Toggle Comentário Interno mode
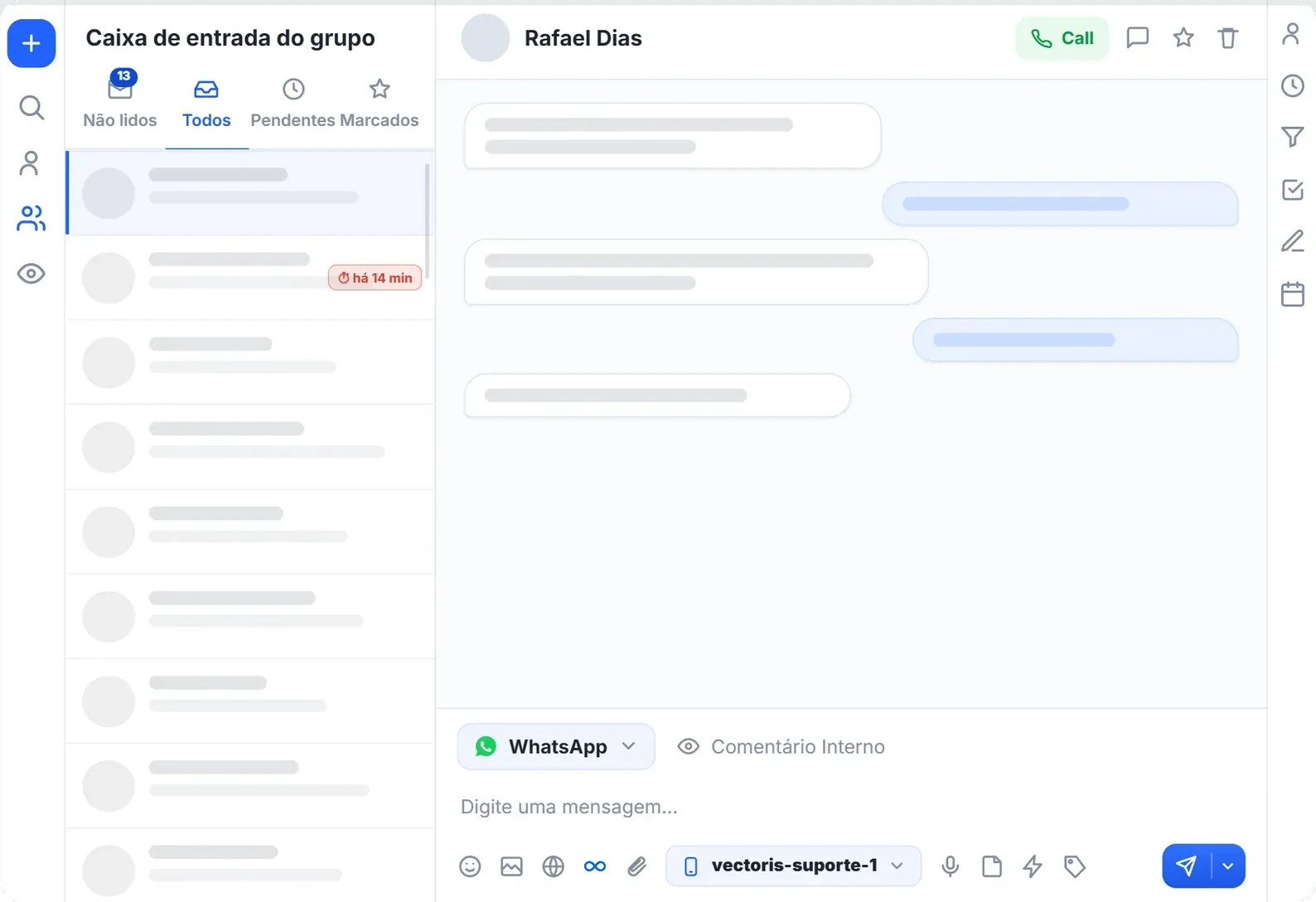1316x902 pixels. [x=781, y=747]
